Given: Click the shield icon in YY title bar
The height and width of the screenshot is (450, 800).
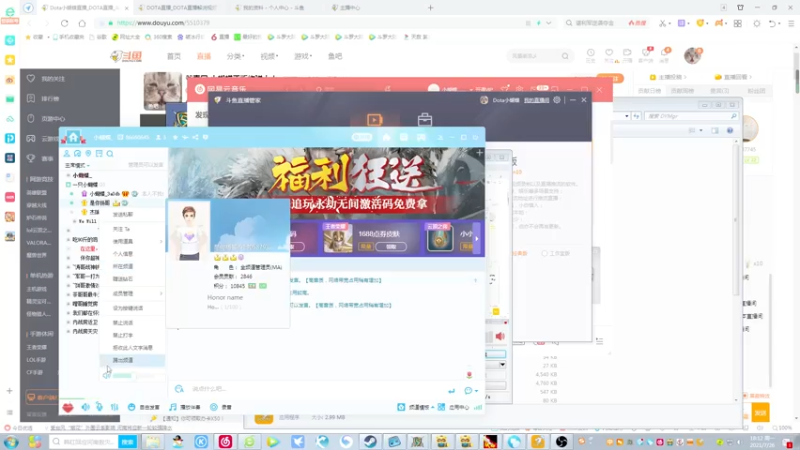Looking at the screenshot, I should click(x=206, y=137).
